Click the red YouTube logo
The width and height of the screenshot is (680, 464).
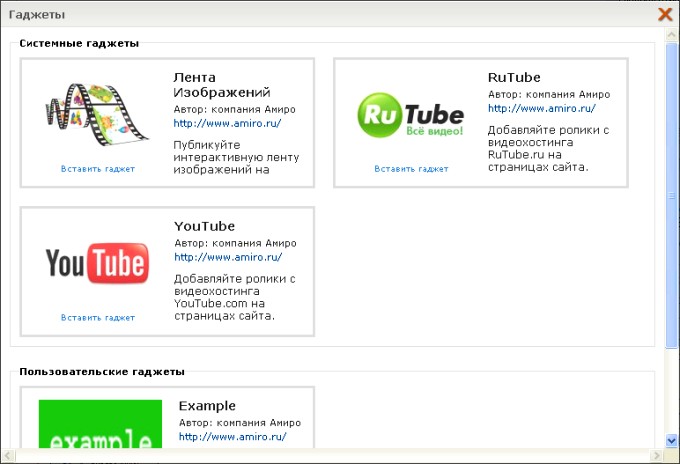click(x=97, y=264)
